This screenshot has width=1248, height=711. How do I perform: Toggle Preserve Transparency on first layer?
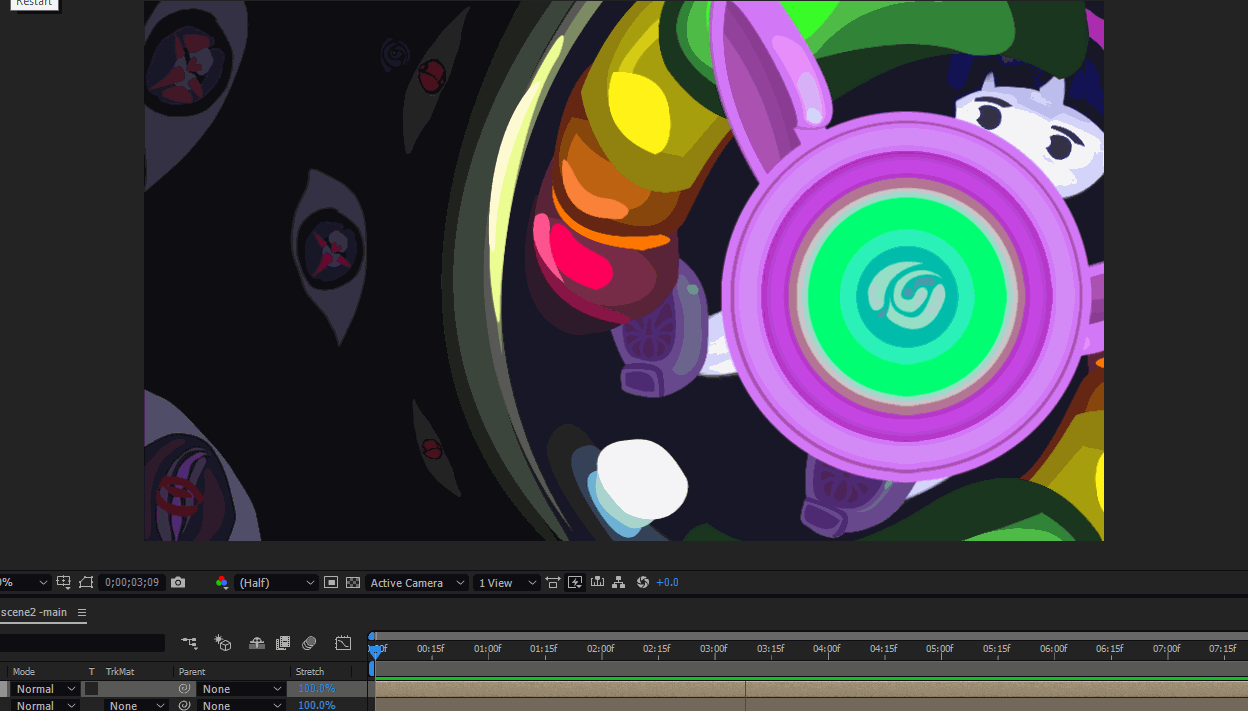point(91,689)
